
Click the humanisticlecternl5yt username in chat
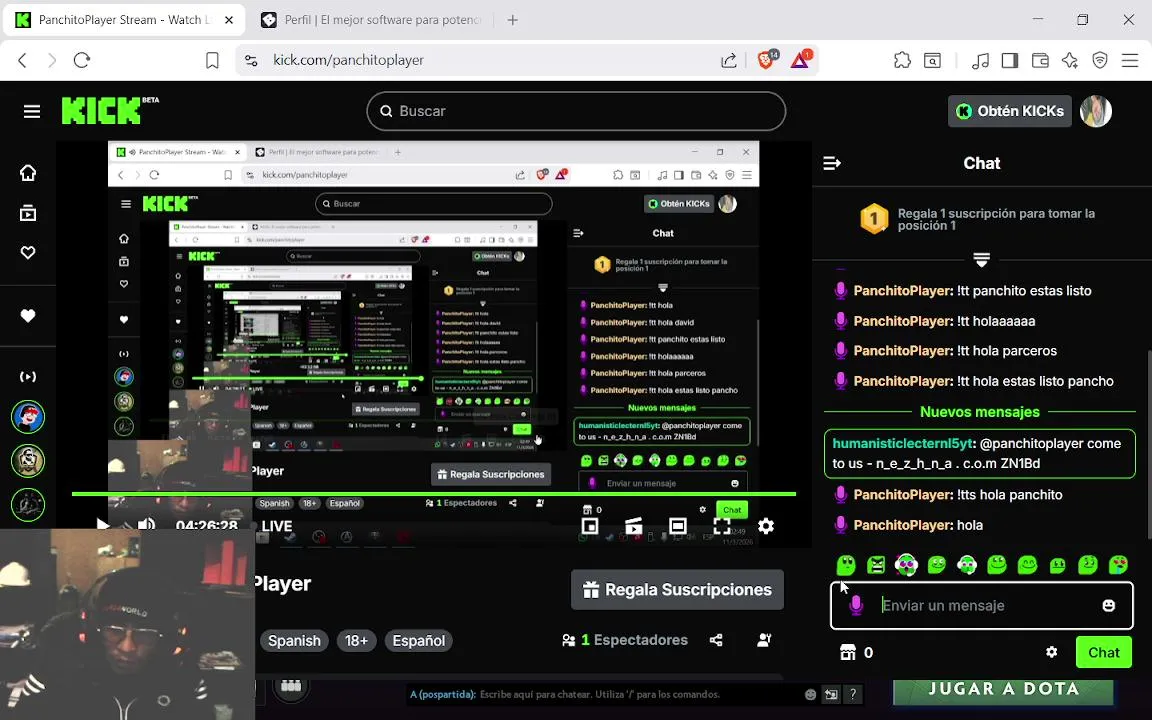point(903,443)
